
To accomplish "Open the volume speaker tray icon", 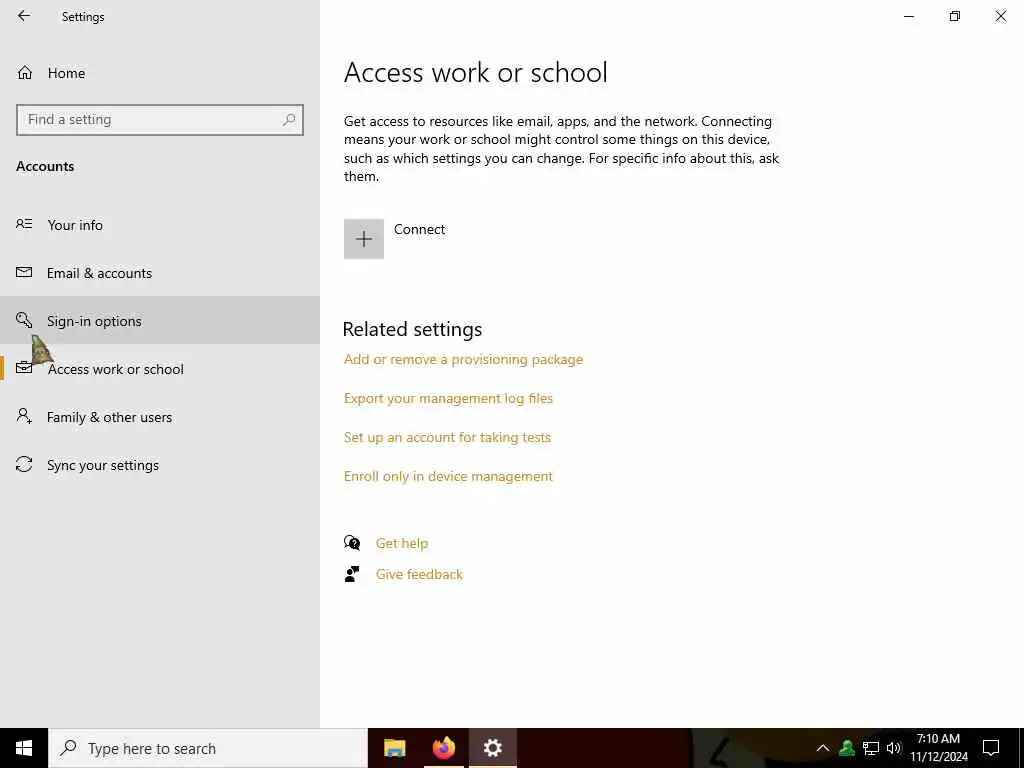I will [894, 748].
